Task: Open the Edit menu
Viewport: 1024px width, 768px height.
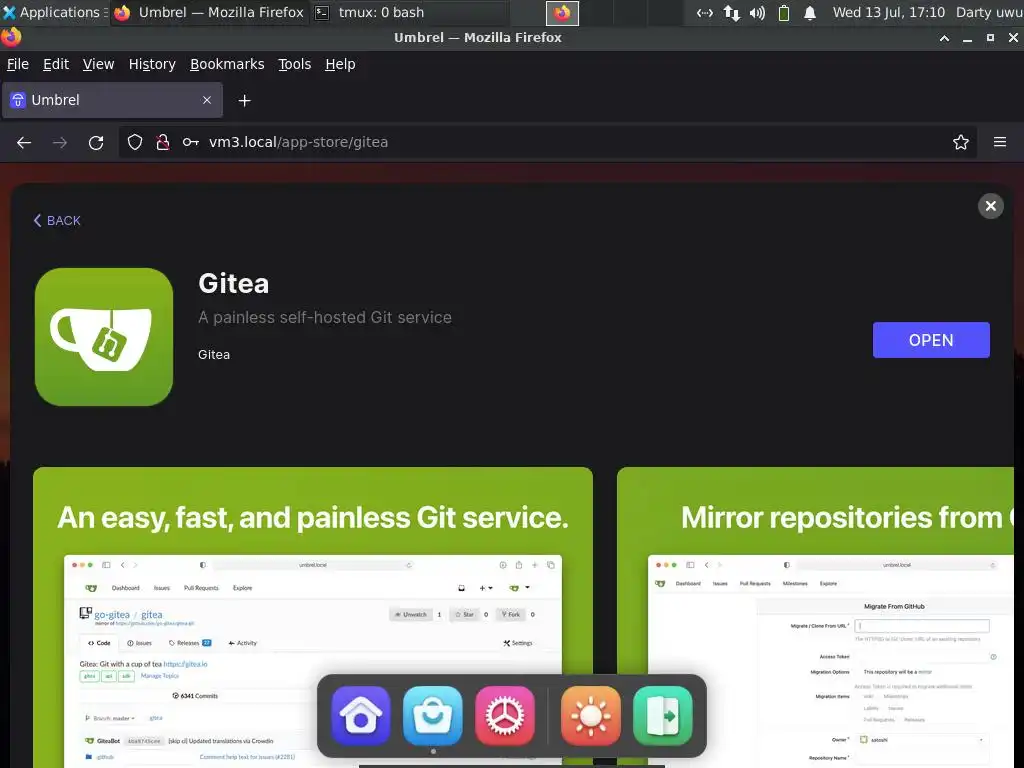Action: pos(56,64)
